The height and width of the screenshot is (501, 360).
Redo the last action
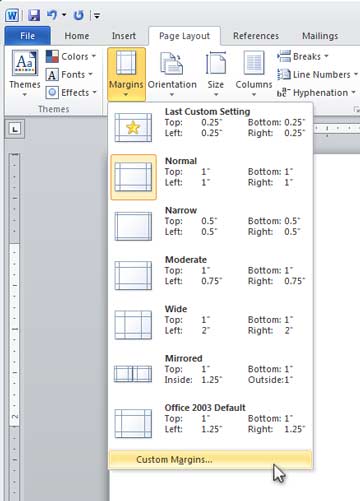(79, 15)
